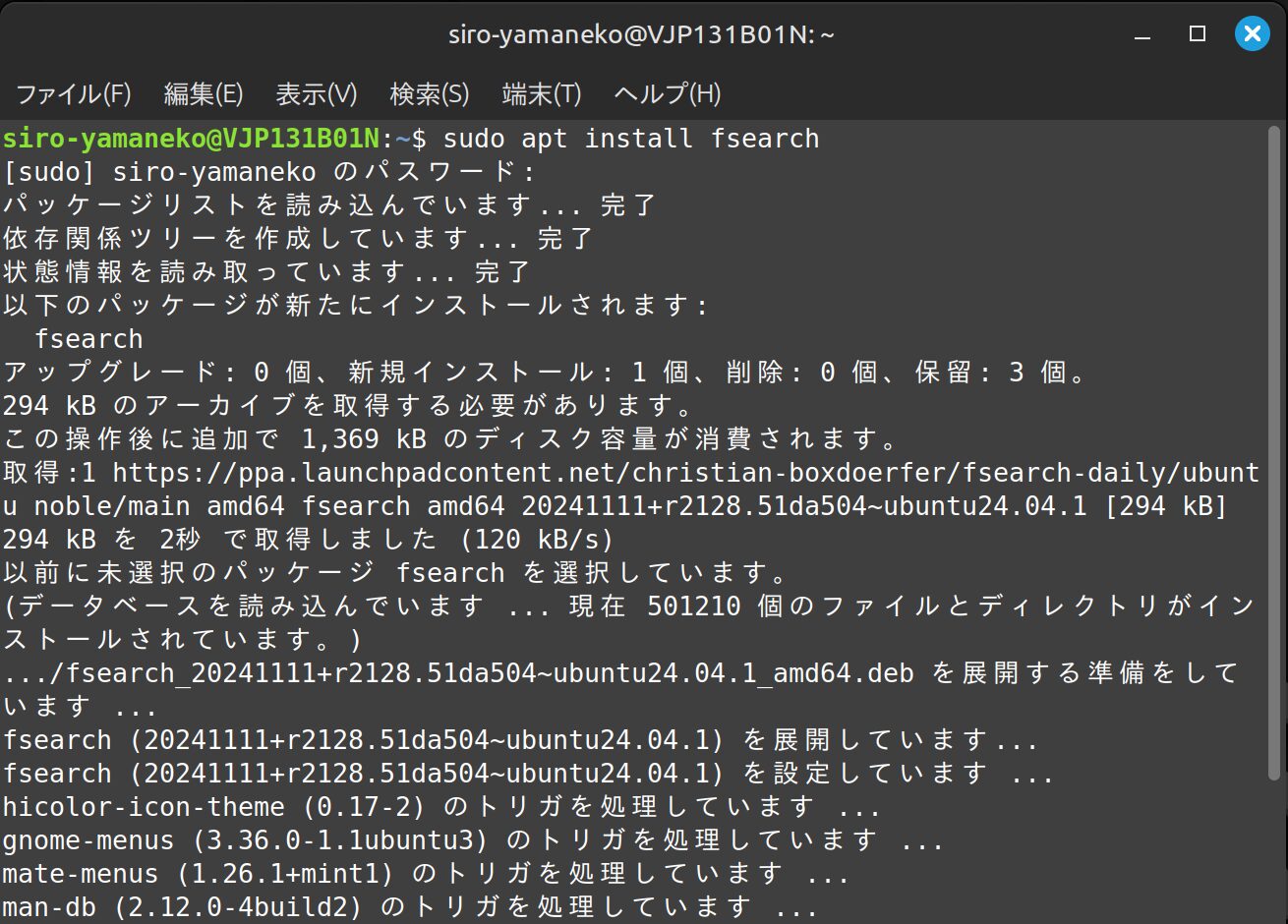Open the 表示(V) menu
1288x924 pixels.
tap(317, 94)
